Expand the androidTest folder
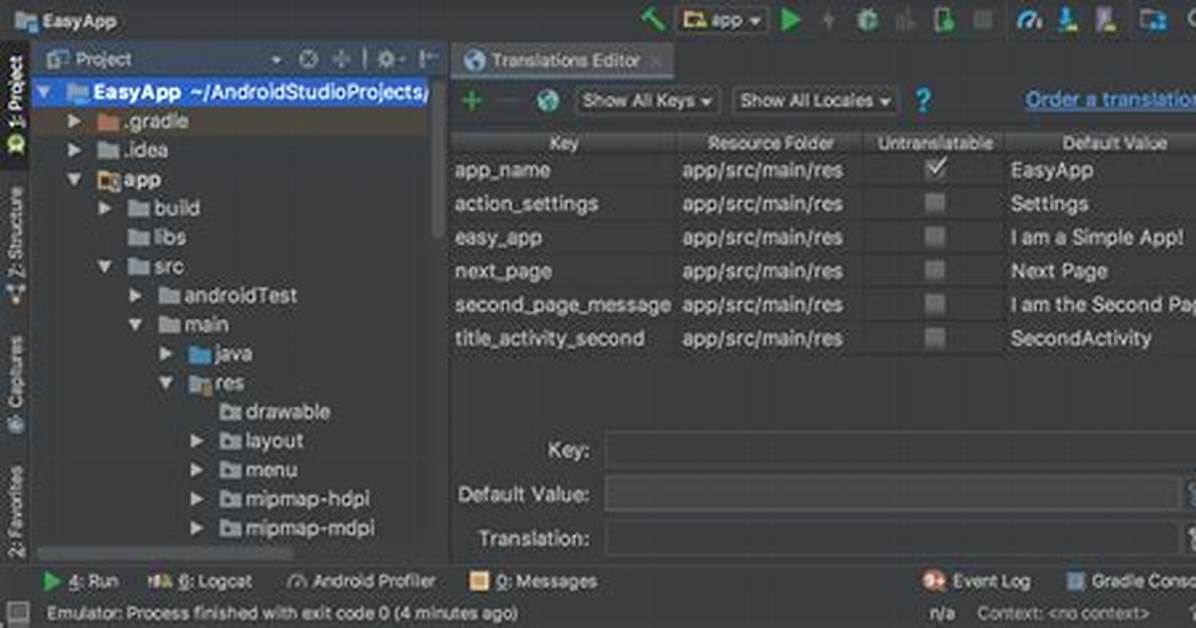 pyautogui.click(x=135, y=295)
